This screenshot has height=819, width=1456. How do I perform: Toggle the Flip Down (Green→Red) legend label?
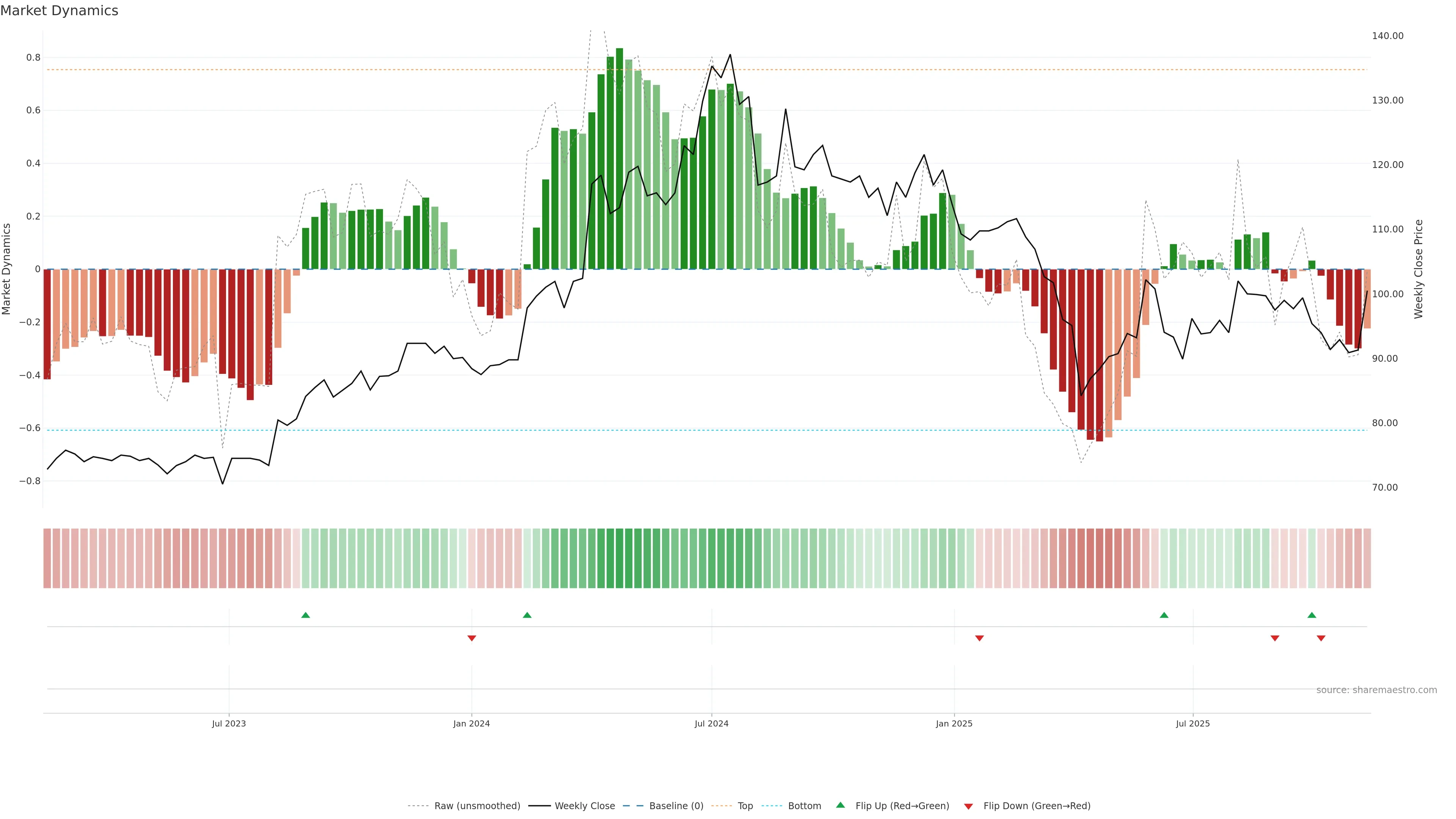1037,806
